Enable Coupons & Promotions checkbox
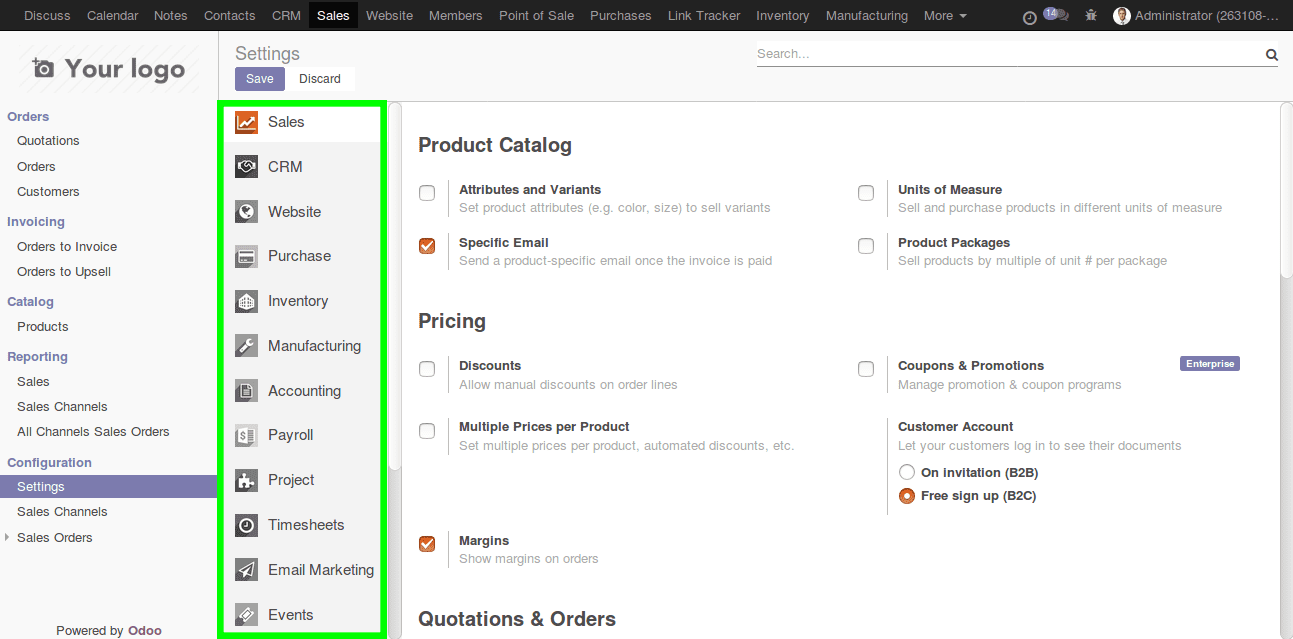Image resolution: width=1293 pixels, height=639 pixels. [x=866, y=369]
